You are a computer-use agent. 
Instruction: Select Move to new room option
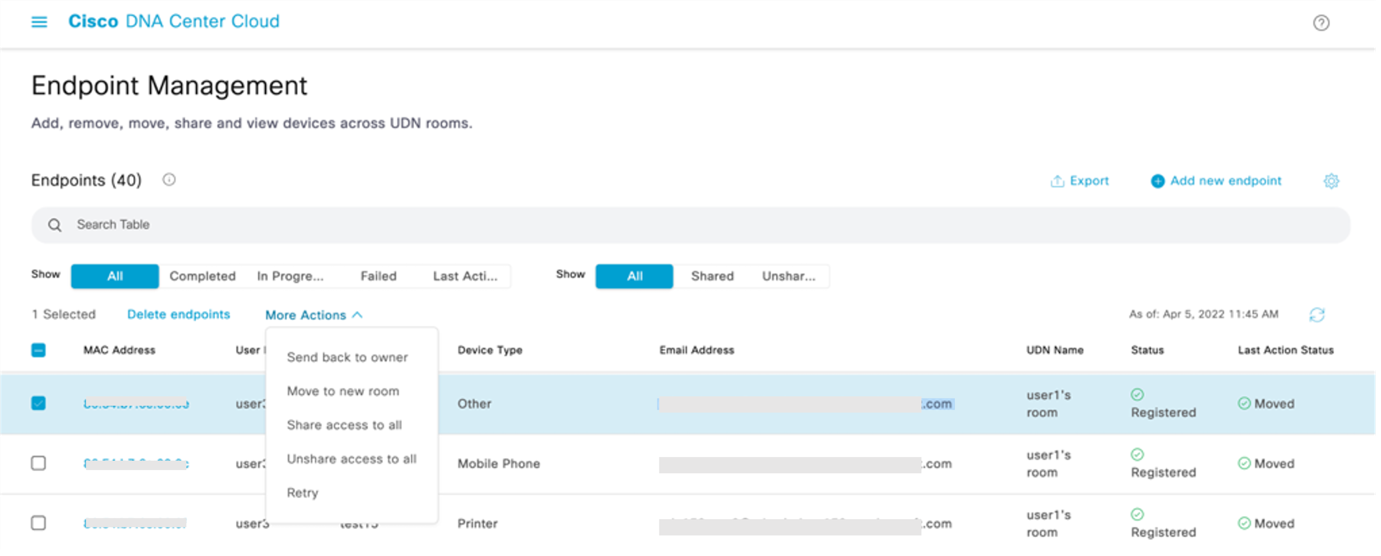[343, 391]
